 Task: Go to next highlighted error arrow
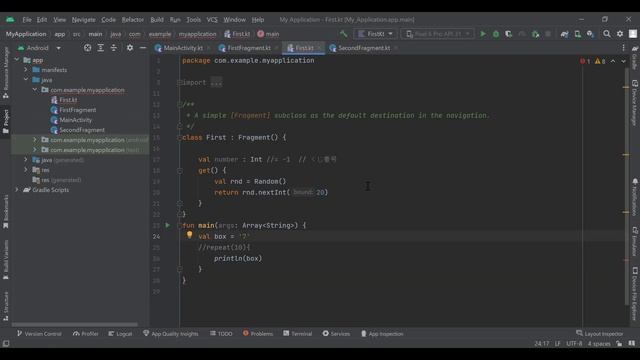(623, 61)
